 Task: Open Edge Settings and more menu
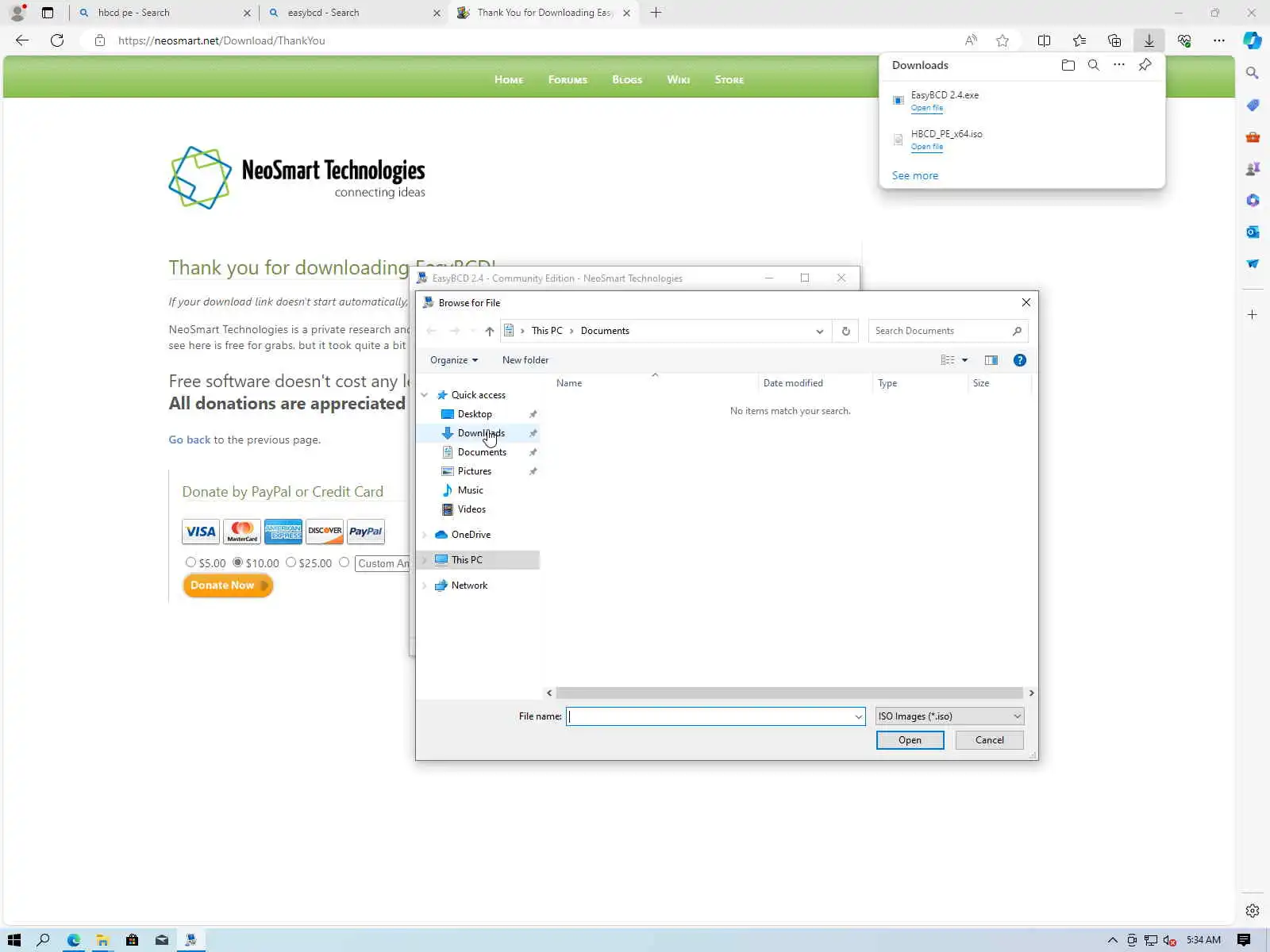pos(1219,40)
